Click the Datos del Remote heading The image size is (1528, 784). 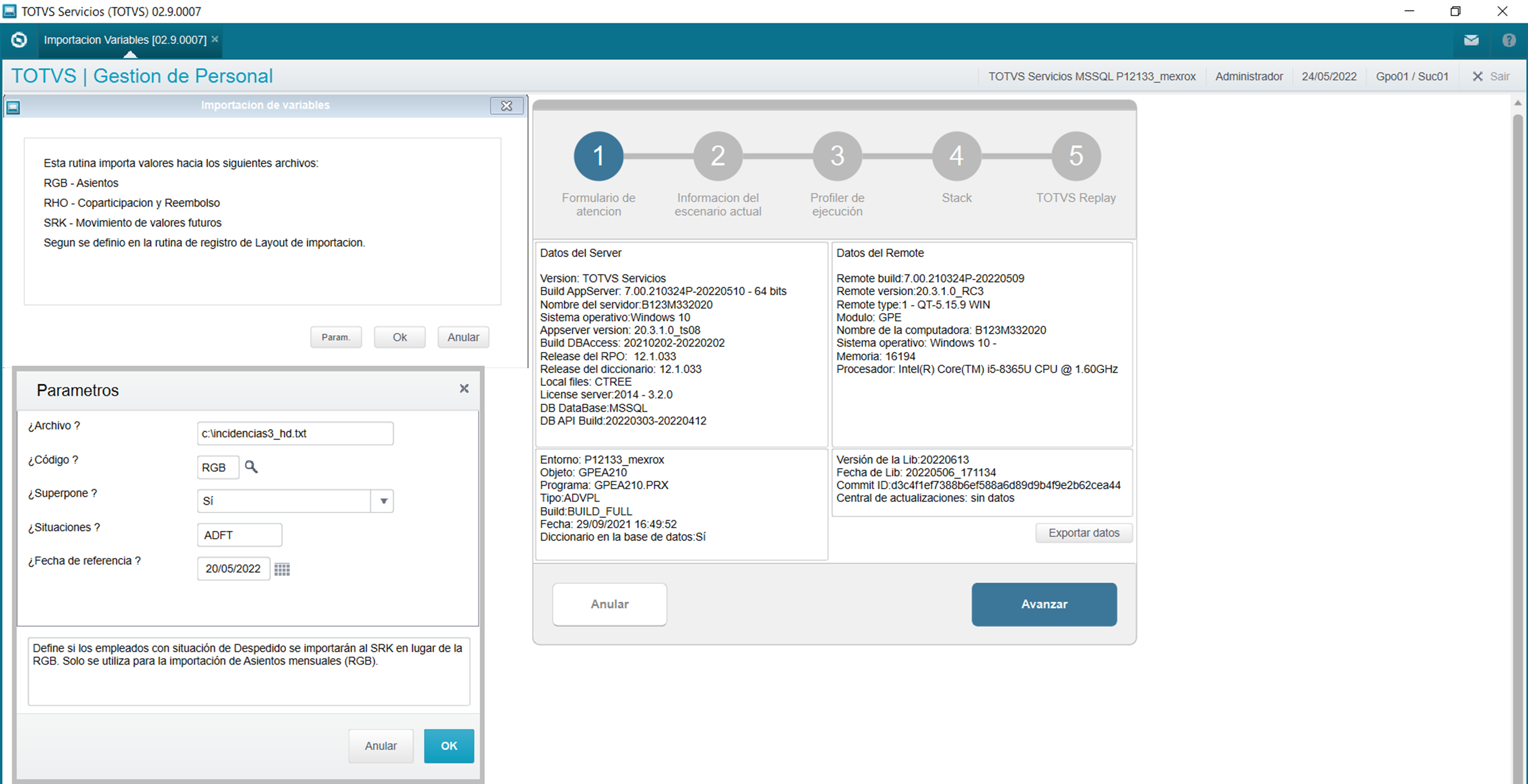[x=880, y=253]
